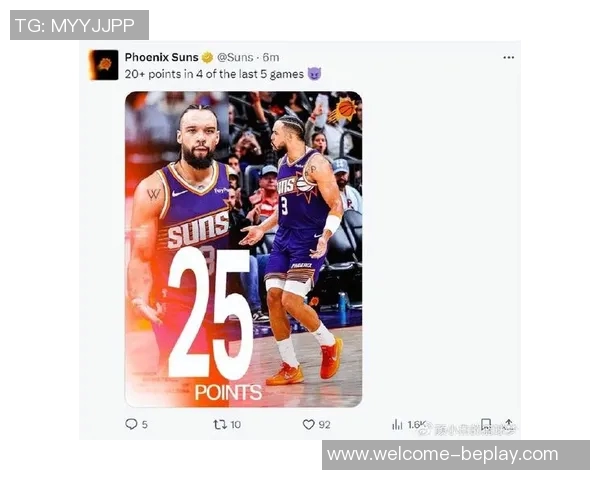Image resolution: width=600 pixels, height=480 pixels.
Task: Open the 6m timestamp link
Action: [x=271, y=57]
